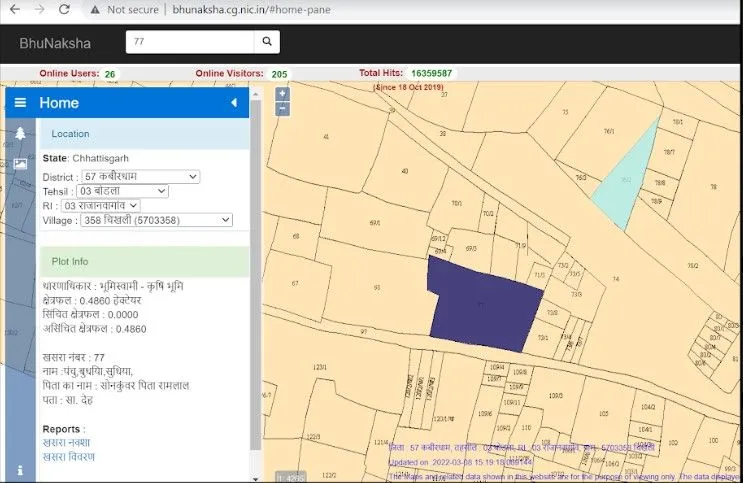The height and width of the screenshot is (483, 743).
Task: Click the BhuNaksha site title
Action: (x=54, y=43)
